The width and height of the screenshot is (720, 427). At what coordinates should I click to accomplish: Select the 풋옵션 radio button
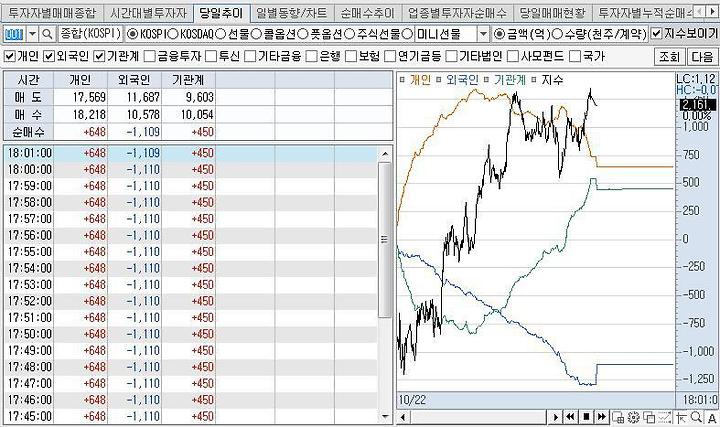pyautogui.click(x=303, y=34)
